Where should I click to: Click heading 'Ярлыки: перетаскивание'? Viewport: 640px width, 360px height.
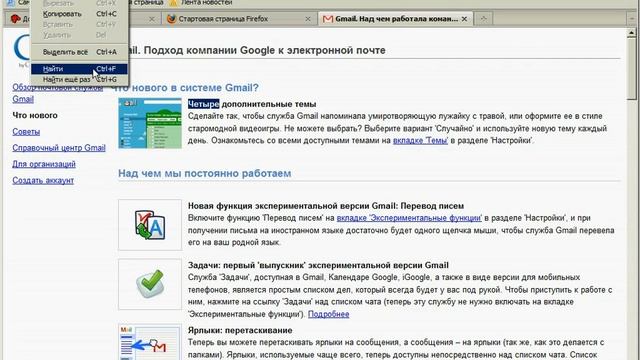point(240,330)
